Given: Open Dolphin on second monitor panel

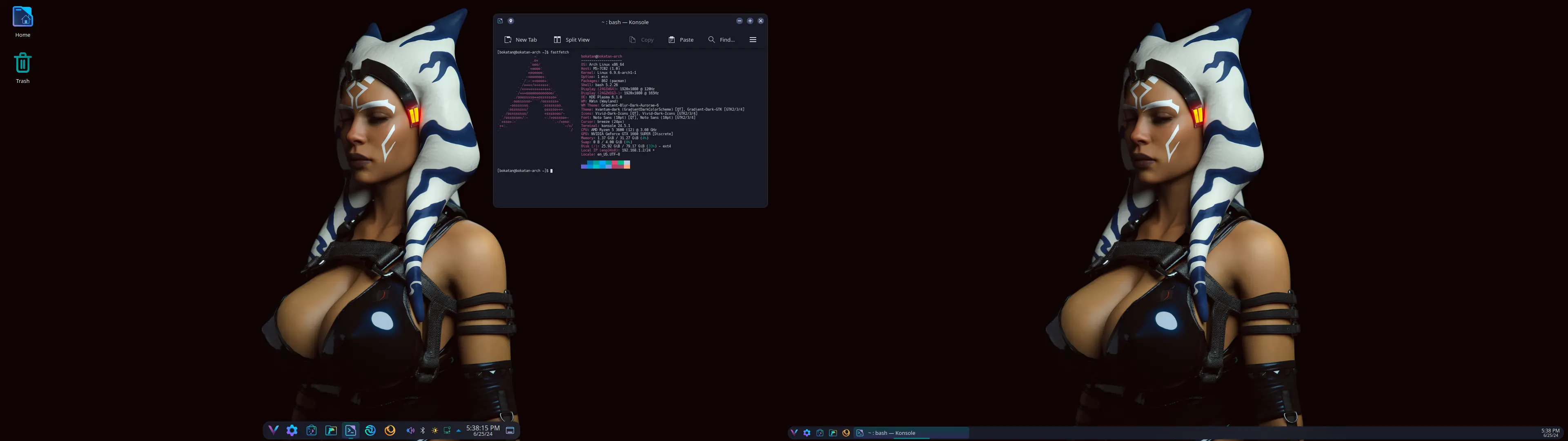Looking at the screenshot, I should pyautogui.click(x=833, y=432).
